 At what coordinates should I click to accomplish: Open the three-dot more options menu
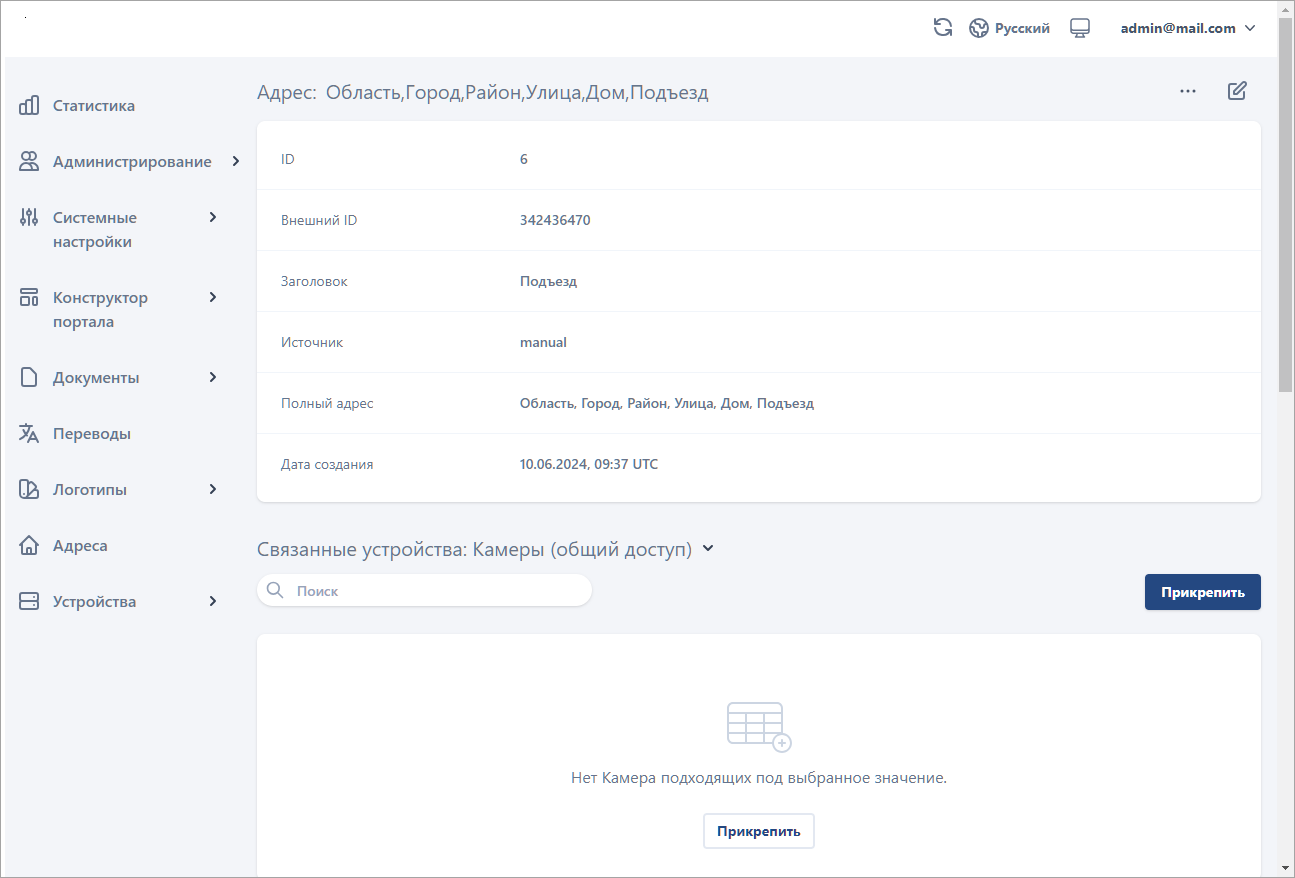(1187, 91)
